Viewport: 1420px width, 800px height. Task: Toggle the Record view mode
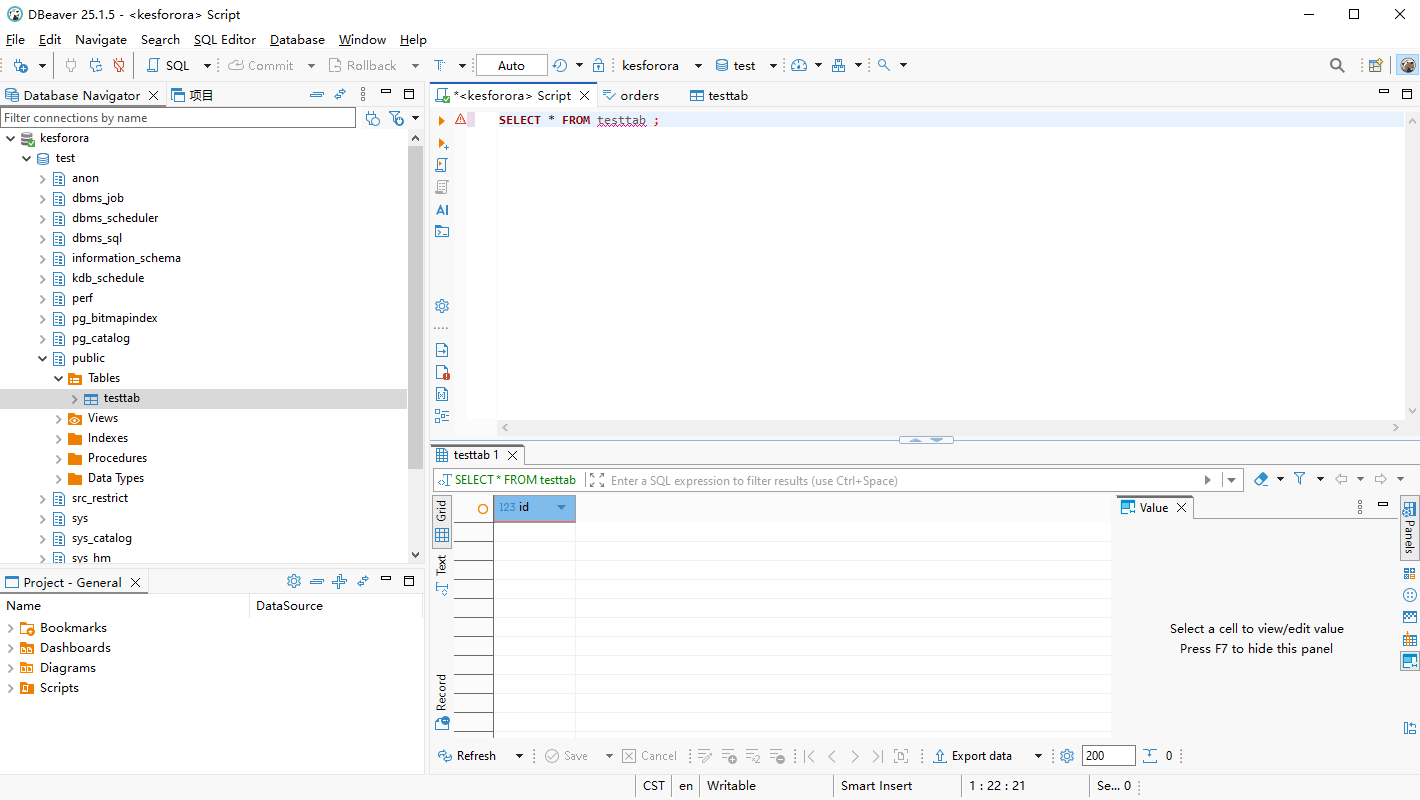tap(441, 692)
